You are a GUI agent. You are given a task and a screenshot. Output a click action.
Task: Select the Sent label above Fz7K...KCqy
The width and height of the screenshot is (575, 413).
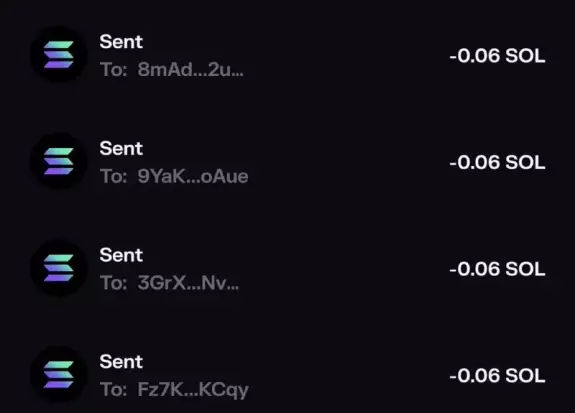pos(121,362)
